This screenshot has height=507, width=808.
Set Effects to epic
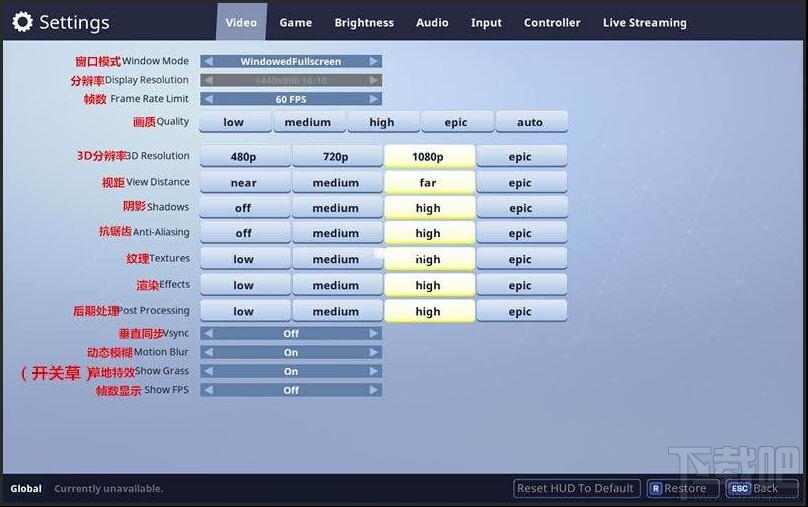[521, 285]
